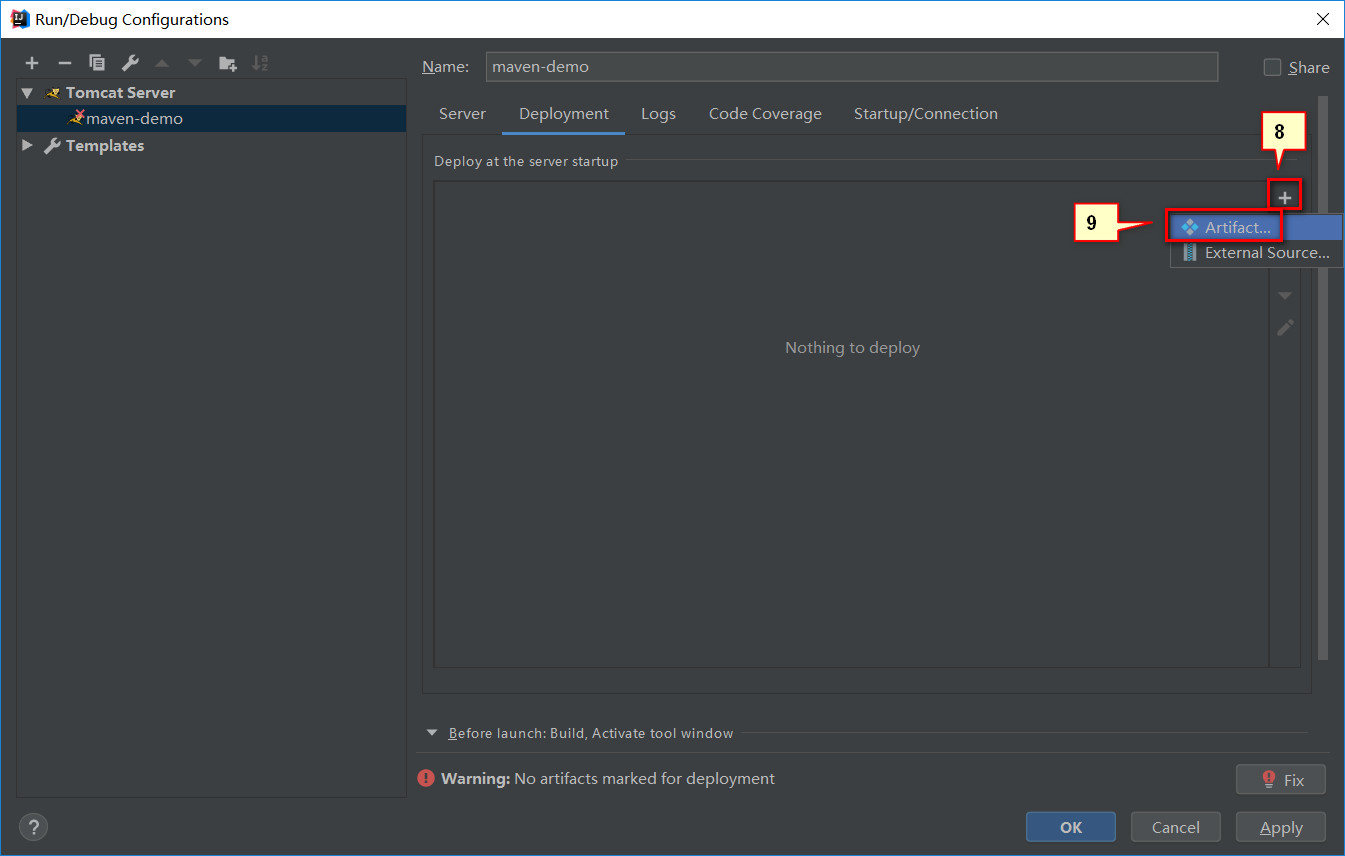Move configuration up in the list
1345x856 pixels.
click(162, 64)
